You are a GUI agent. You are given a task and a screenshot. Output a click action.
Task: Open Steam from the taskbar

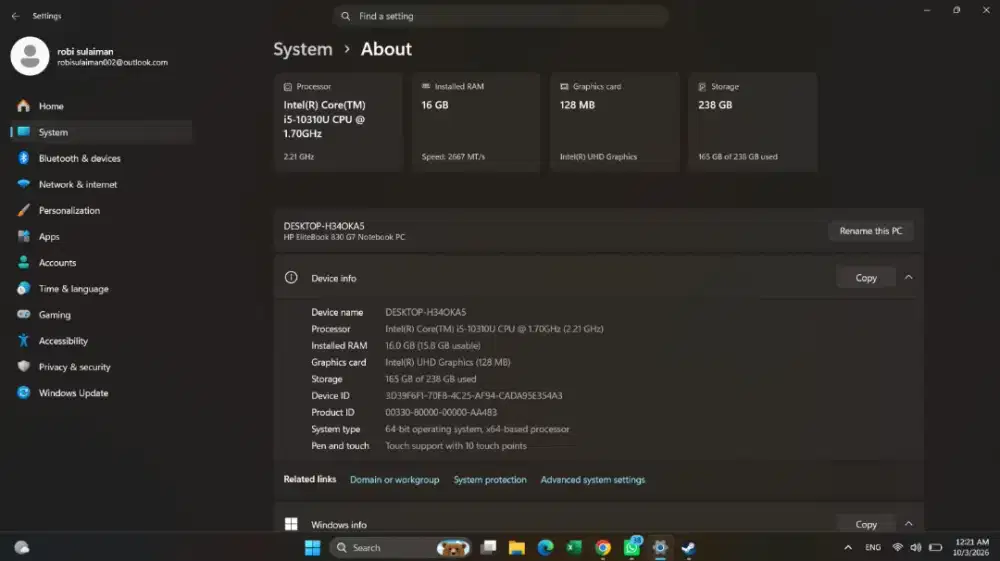689,548
